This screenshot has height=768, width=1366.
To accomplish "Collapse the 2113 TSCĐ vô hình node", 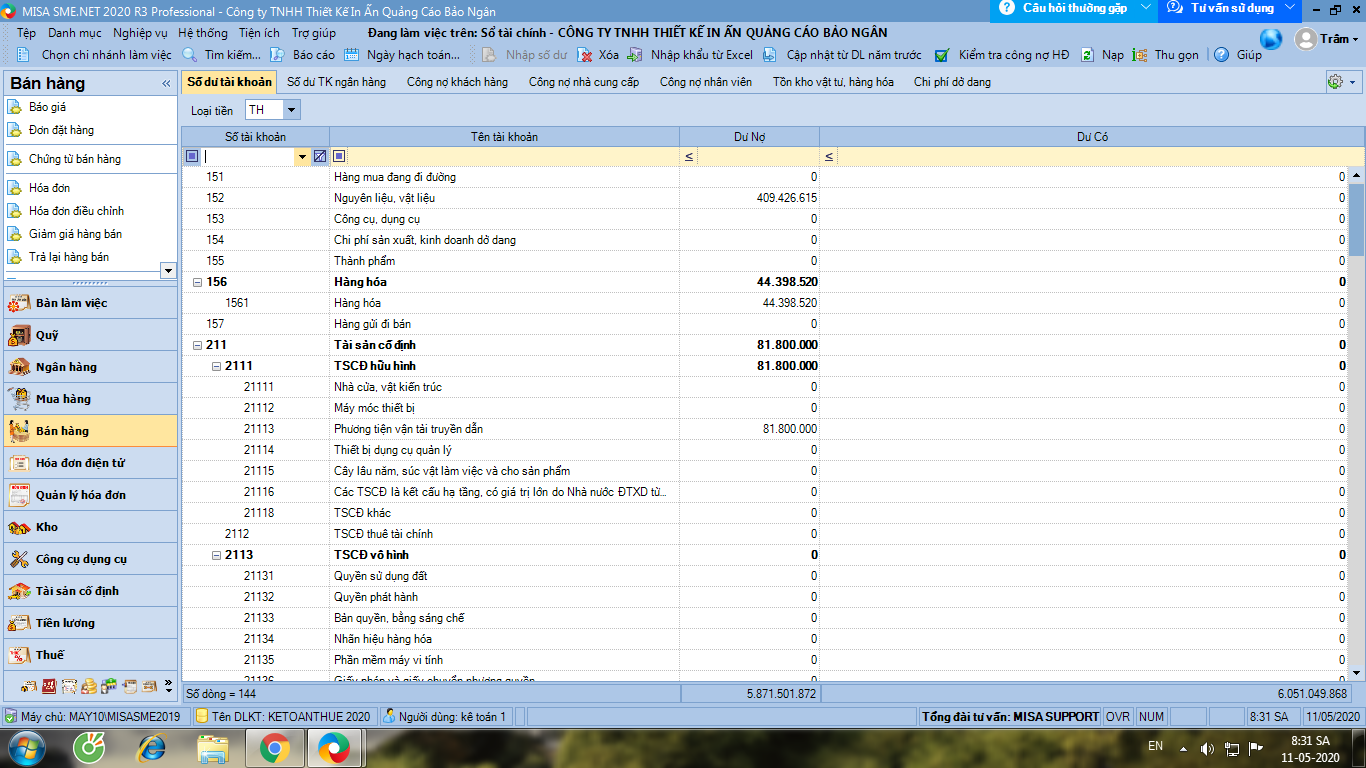I will tap(216, 556).
